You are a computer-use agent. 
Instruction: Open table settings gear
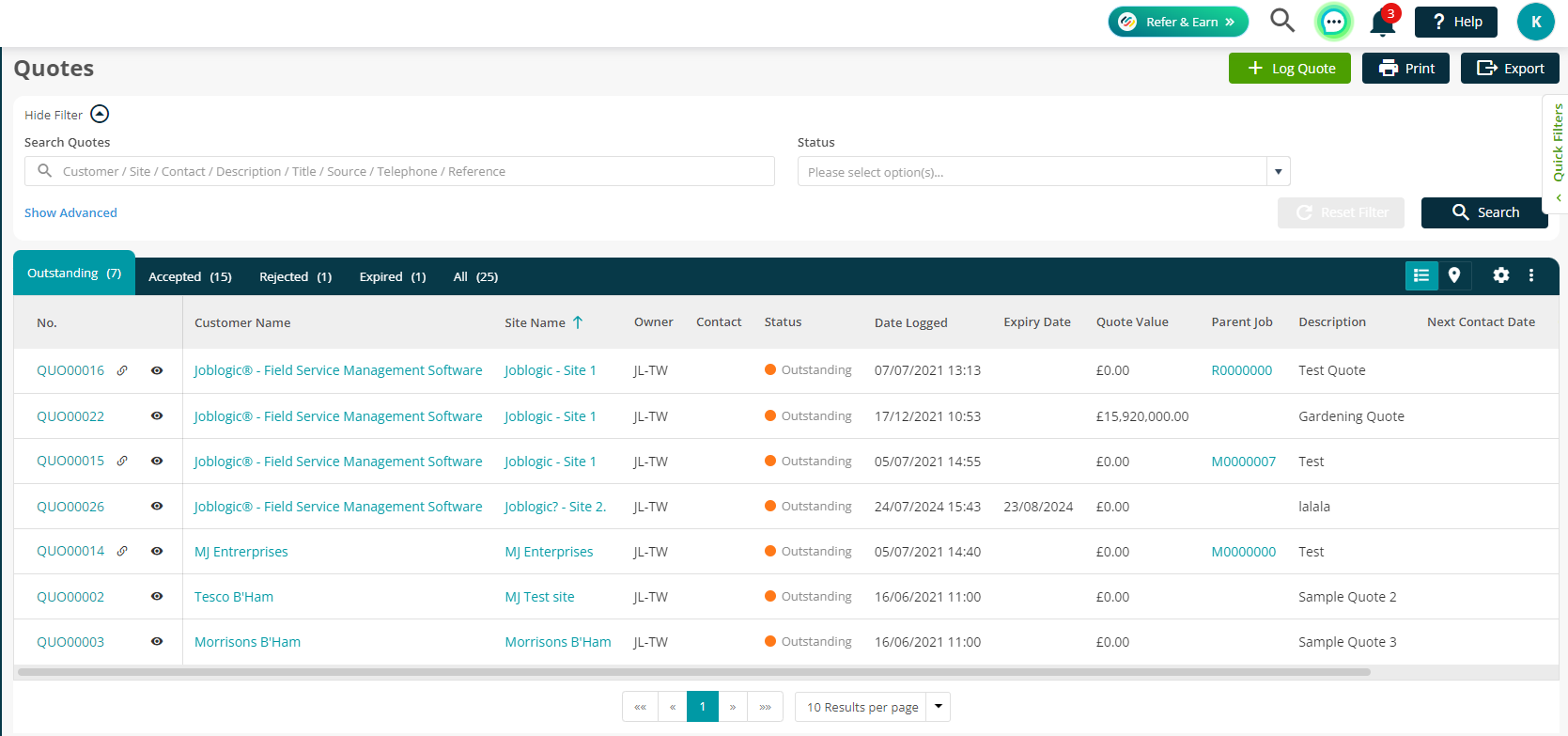1501,275
